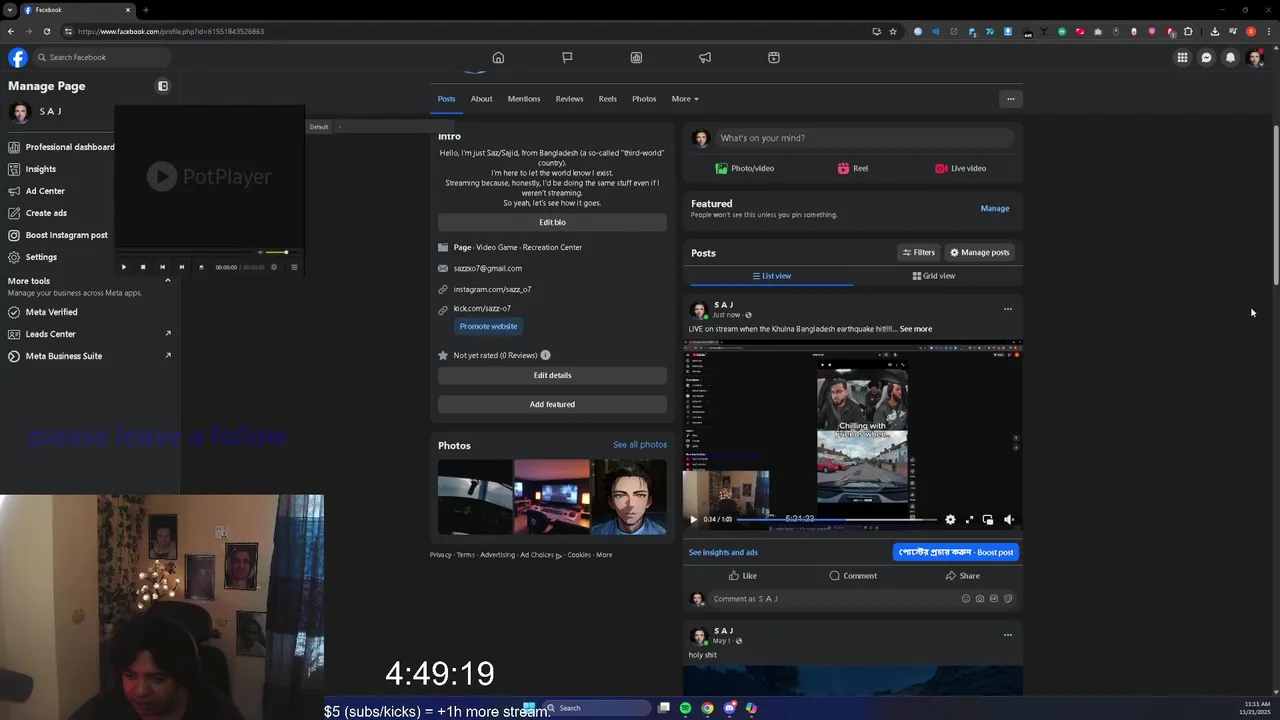Open Meta Business Suite link

tap(88, 356)
